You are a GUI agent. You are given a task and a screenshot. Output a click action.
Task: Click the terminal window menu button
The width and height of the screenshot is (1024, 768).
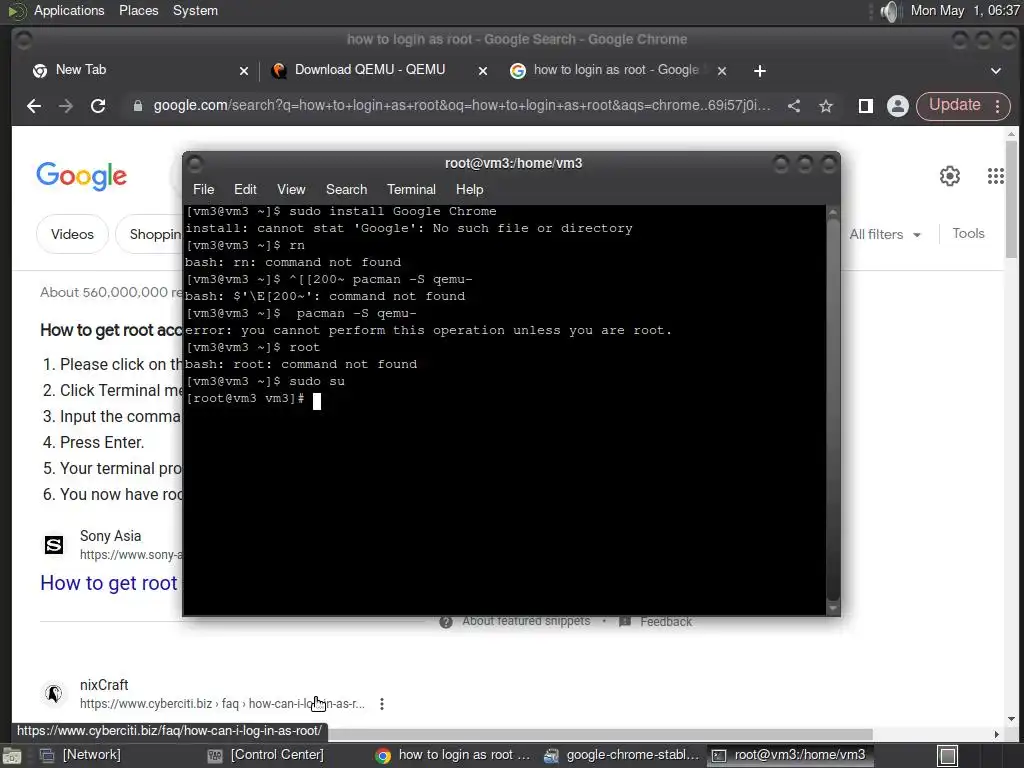tap(195, 163)
